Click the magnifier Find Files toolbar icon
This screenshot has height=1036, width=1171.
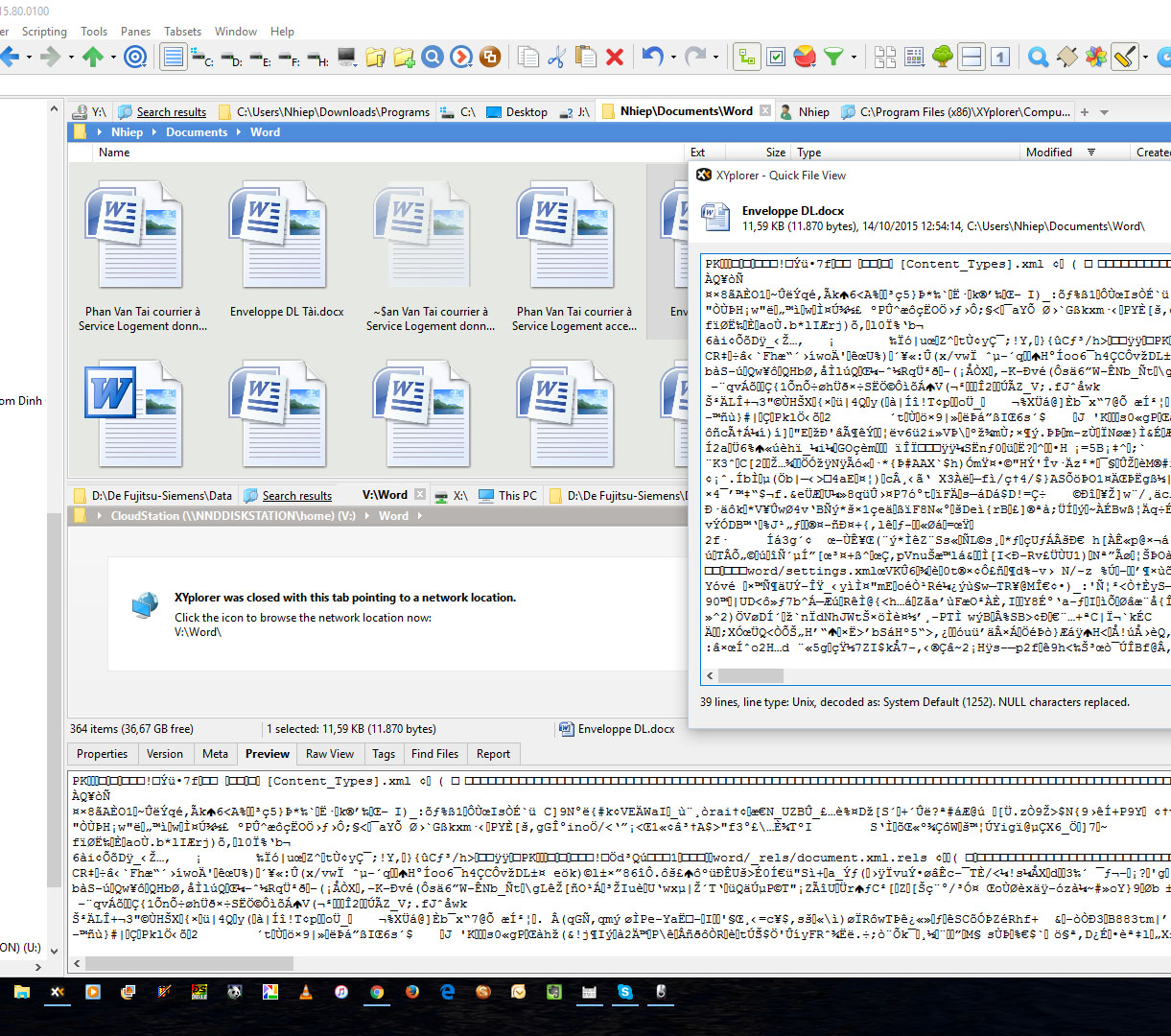(x=1038, y=58)
